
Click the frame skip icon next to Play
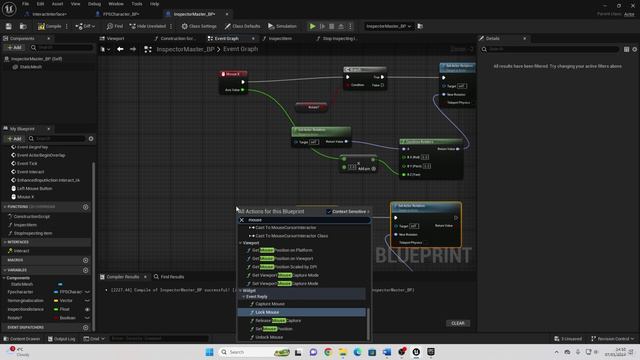[322, 26]
